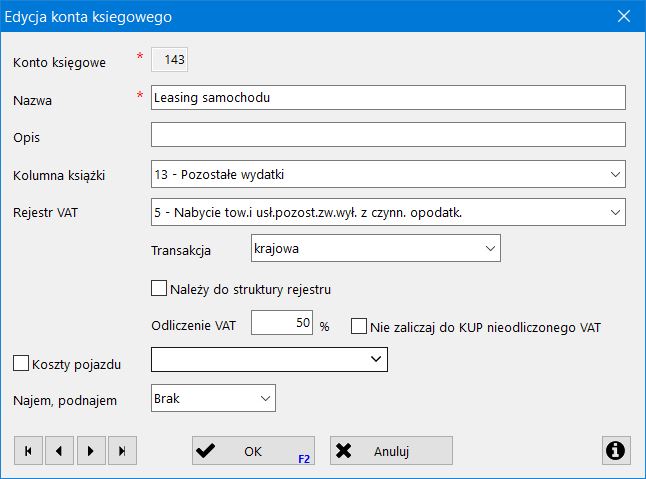Screen dimensions: 646x479
Task: Confirm with the OK button
Action: tap(253, 451)
